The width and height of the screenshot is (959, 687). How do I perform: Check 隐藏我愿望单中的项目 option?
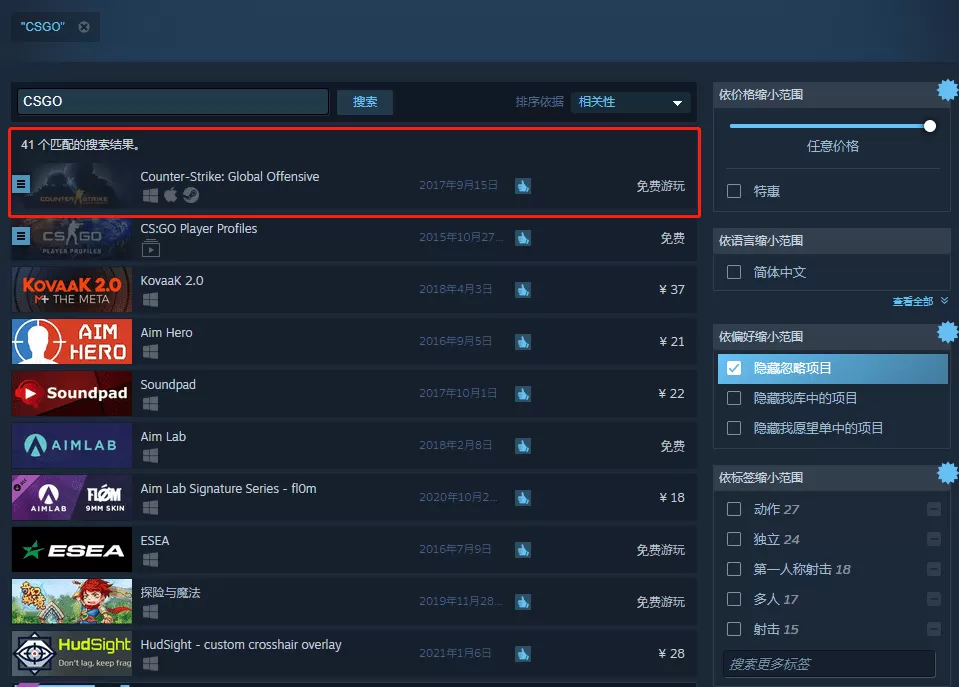point(734,428)
